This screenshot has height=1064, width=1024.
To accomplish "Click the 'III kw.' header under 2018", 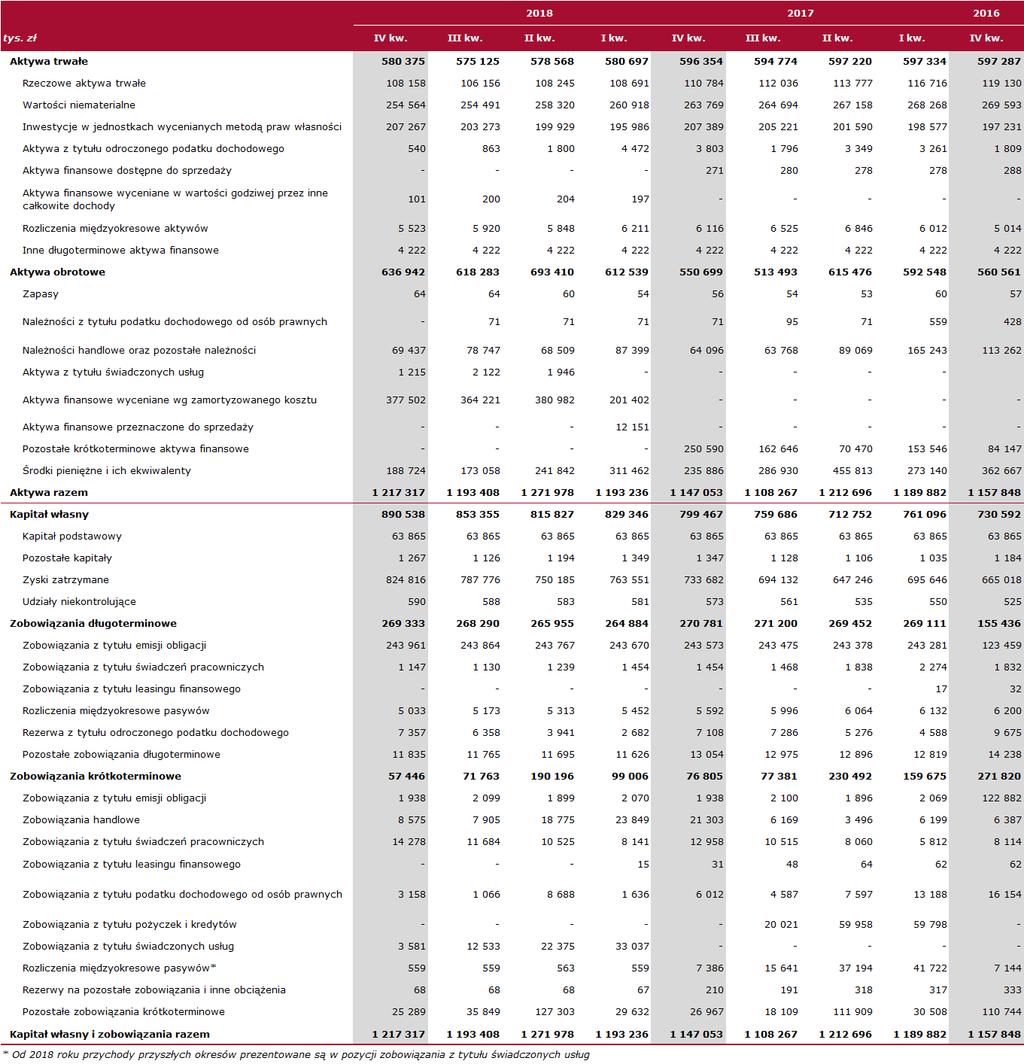I will point(465,38).
